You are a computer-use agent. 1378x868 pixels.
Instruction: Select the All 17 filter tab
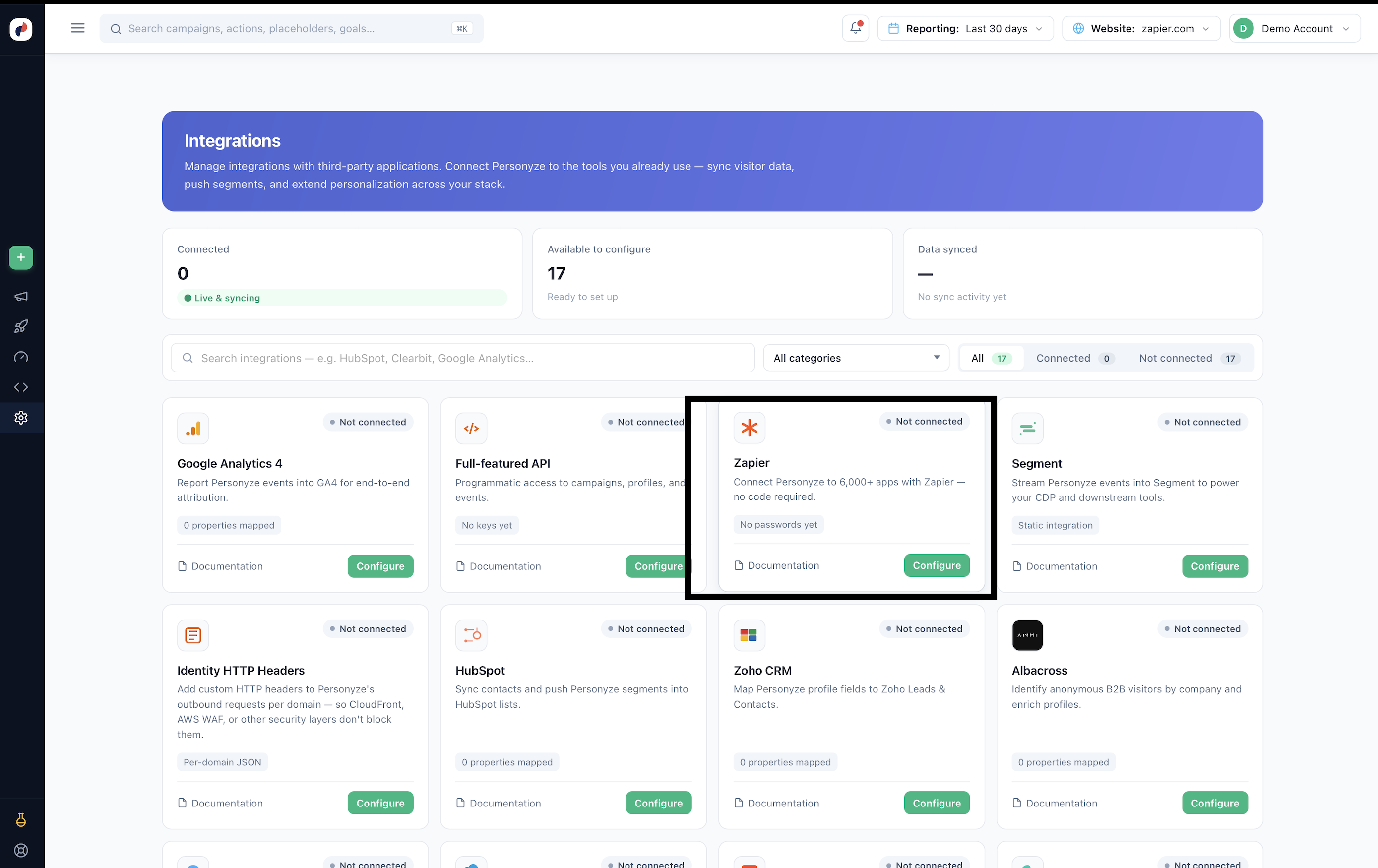point(991,358)
